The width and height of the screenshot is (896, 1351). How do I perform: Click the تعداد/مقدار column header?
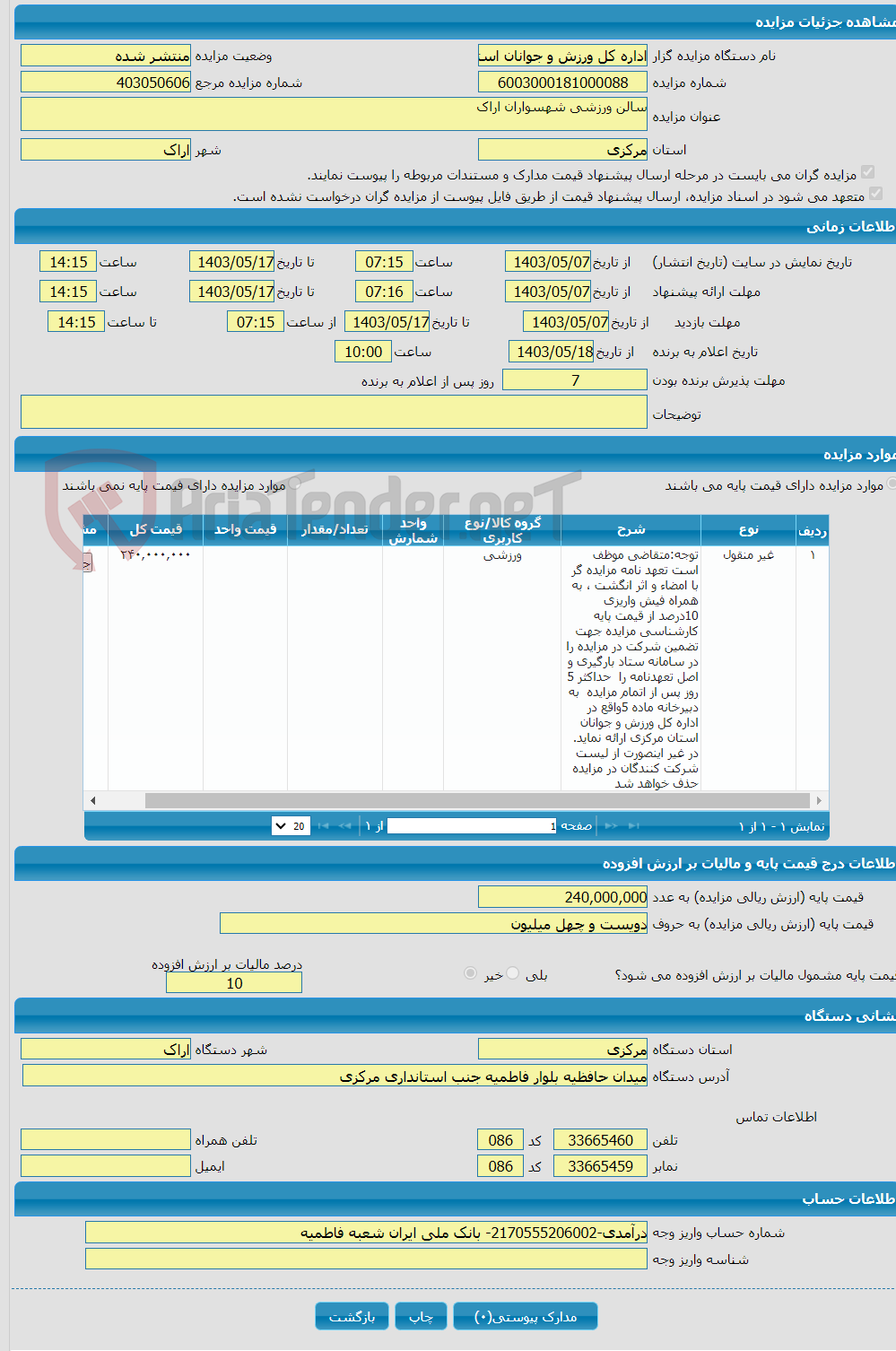coord(335,529)
